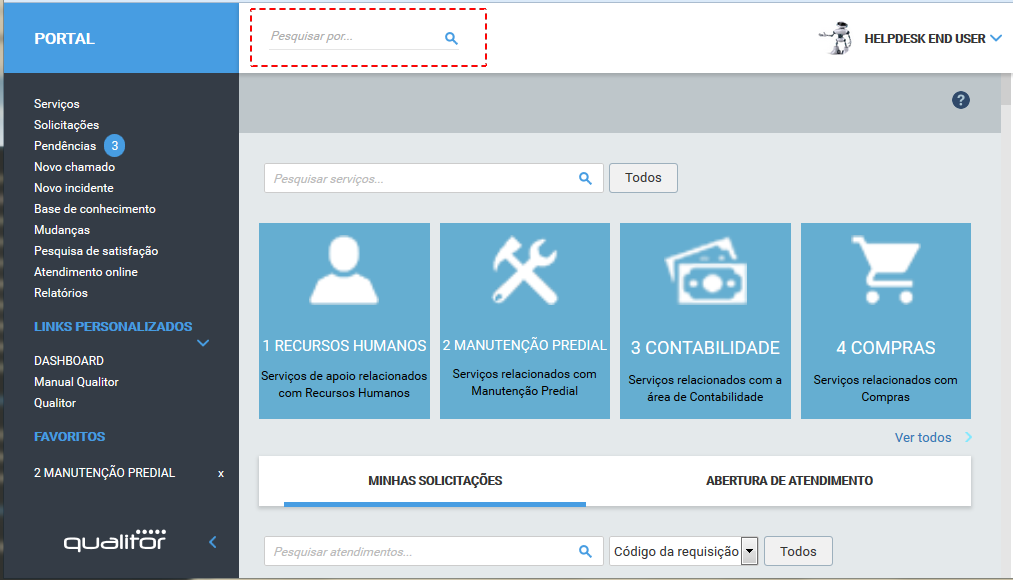Open the help question mark icon
The width and height of the screenshot is (1013, 580).
pos(961,100)
